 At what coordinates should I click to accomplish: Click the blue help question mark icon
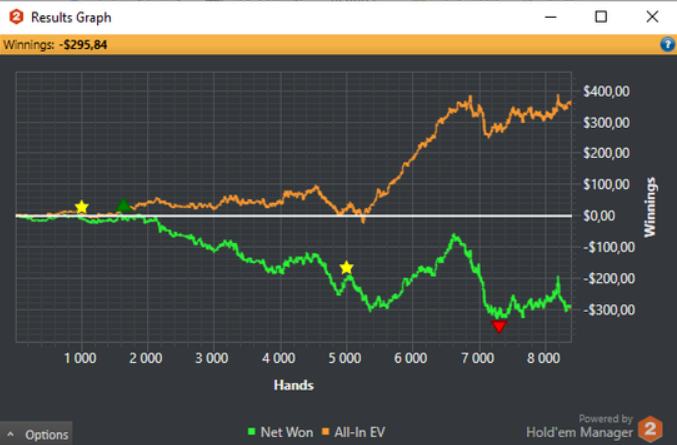click(668, 44)
